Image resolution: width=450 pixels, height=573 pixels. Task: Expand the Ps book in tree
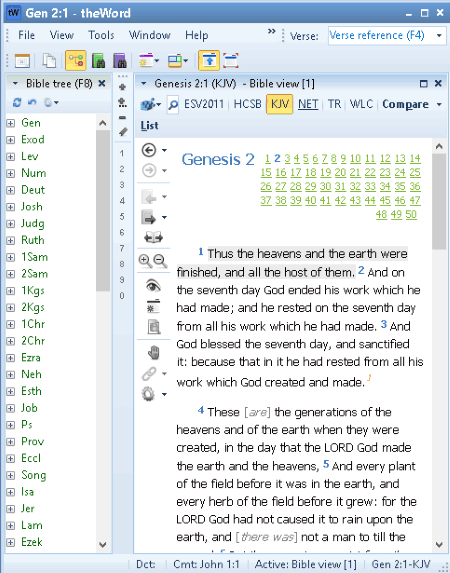point(10,425)
